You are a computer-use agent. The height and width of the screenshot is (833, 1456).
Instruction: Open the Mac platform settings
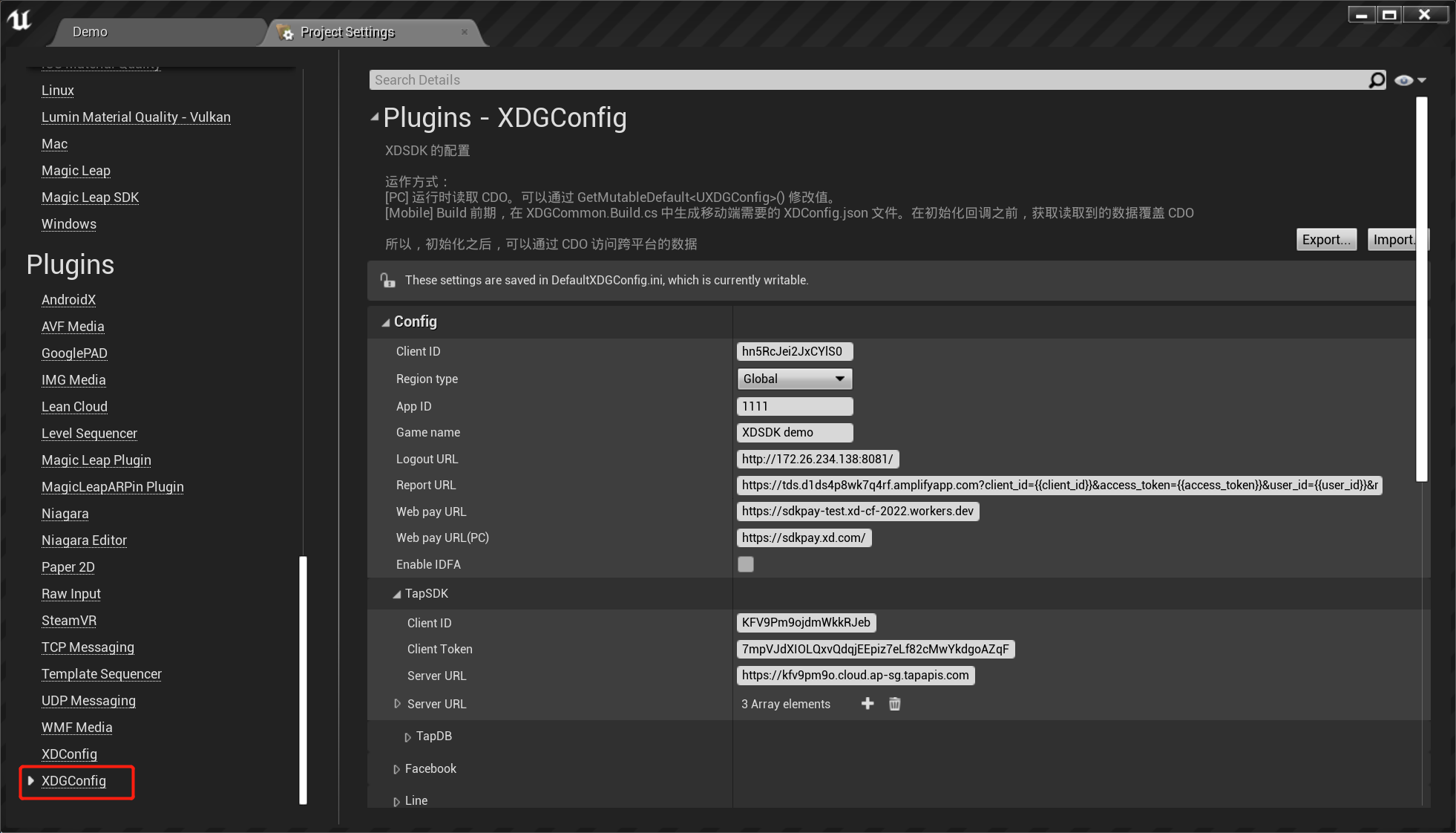tap(54, 144)
